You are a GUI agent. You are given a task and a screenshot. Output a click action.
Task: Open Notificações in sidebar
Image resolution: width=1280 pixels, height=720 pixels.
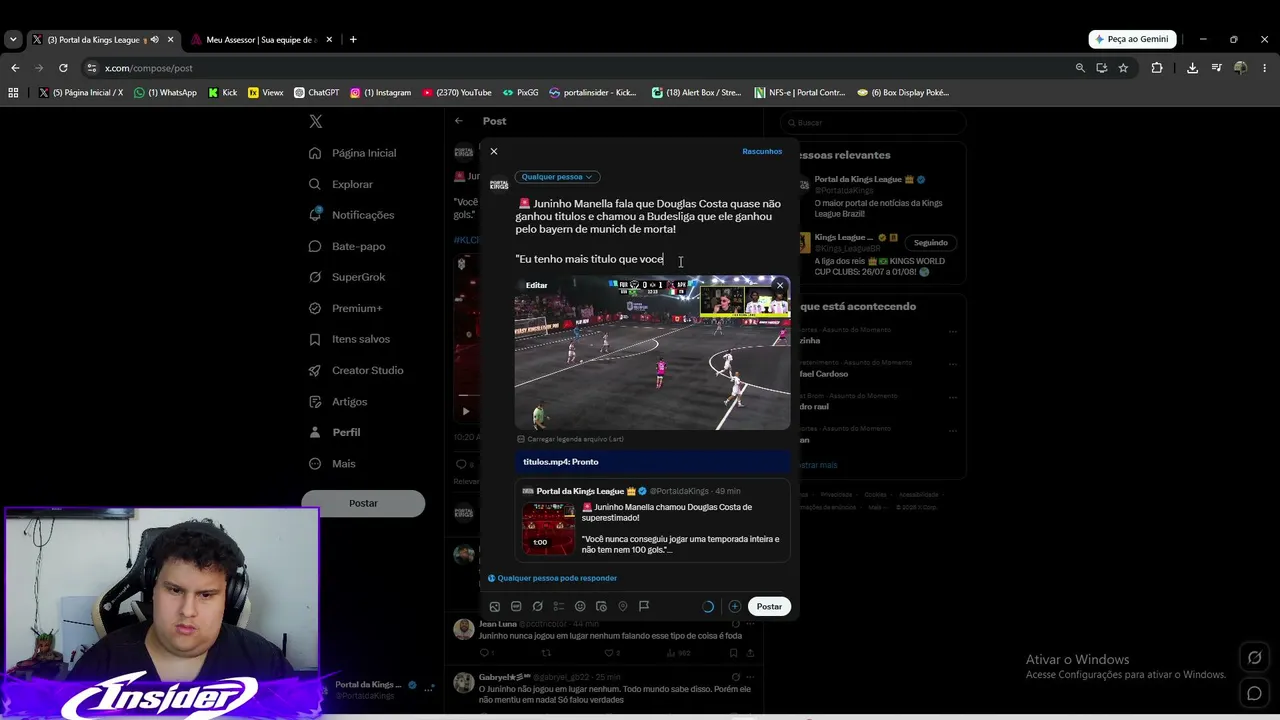pyautogui.click(x=352, y=215)
